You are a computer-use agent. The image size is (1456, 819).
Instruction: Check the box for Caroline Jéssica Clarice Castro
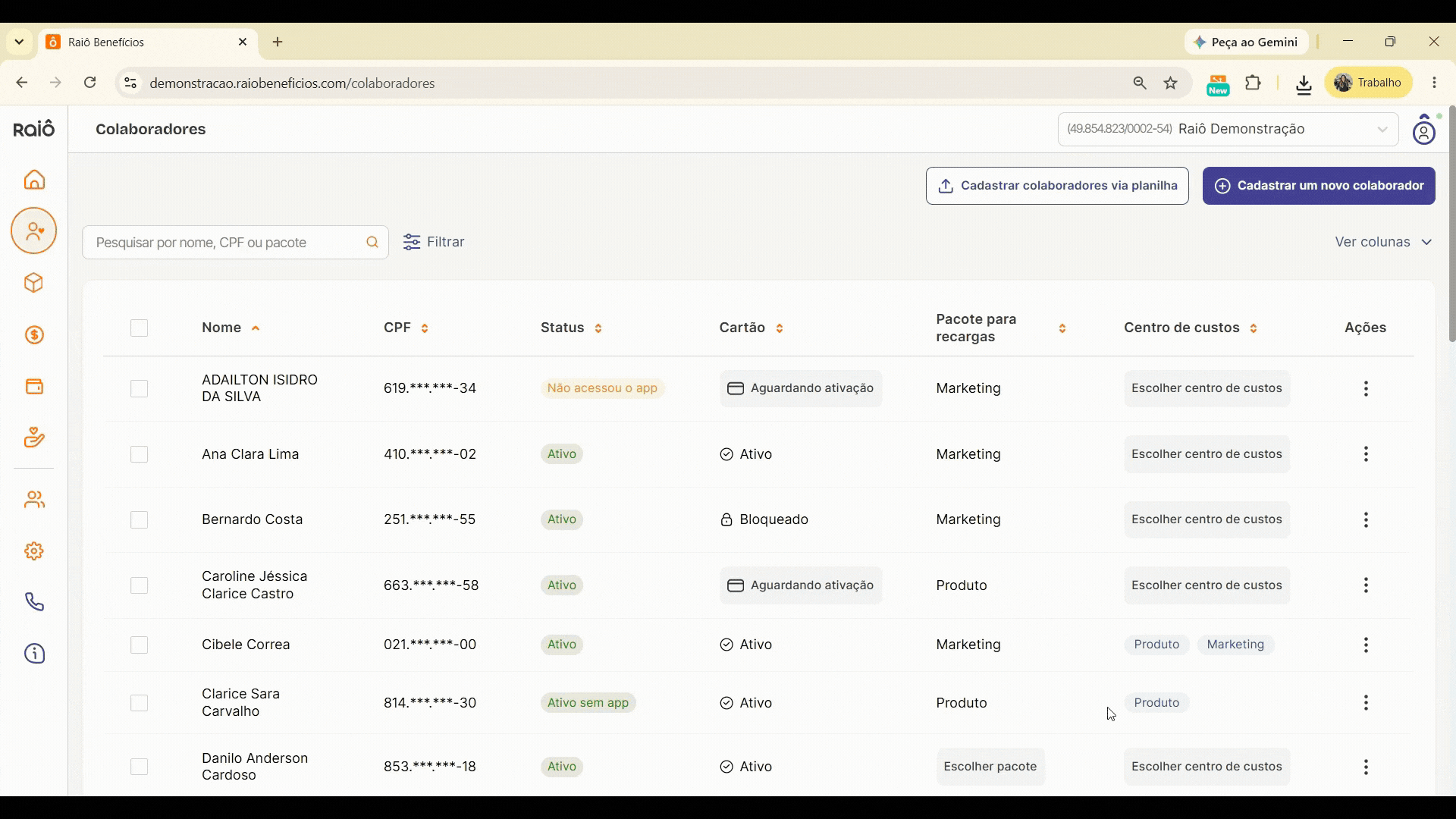pos(139,585)
